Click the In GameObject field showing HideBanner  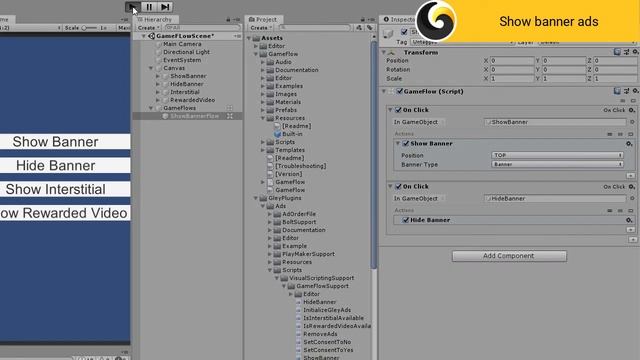555,198
